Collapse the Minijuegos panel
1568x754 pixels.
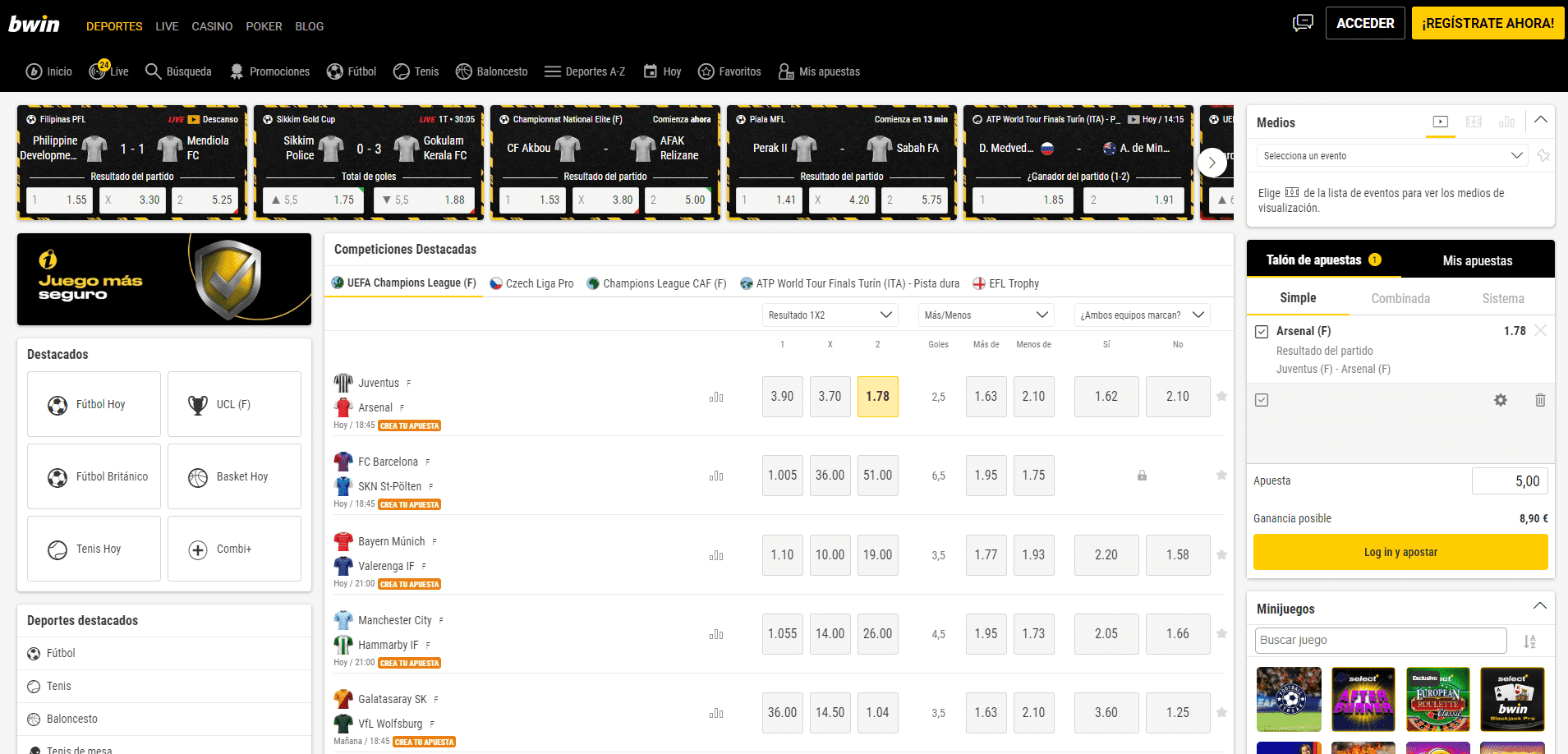[x=1540, y=606]
